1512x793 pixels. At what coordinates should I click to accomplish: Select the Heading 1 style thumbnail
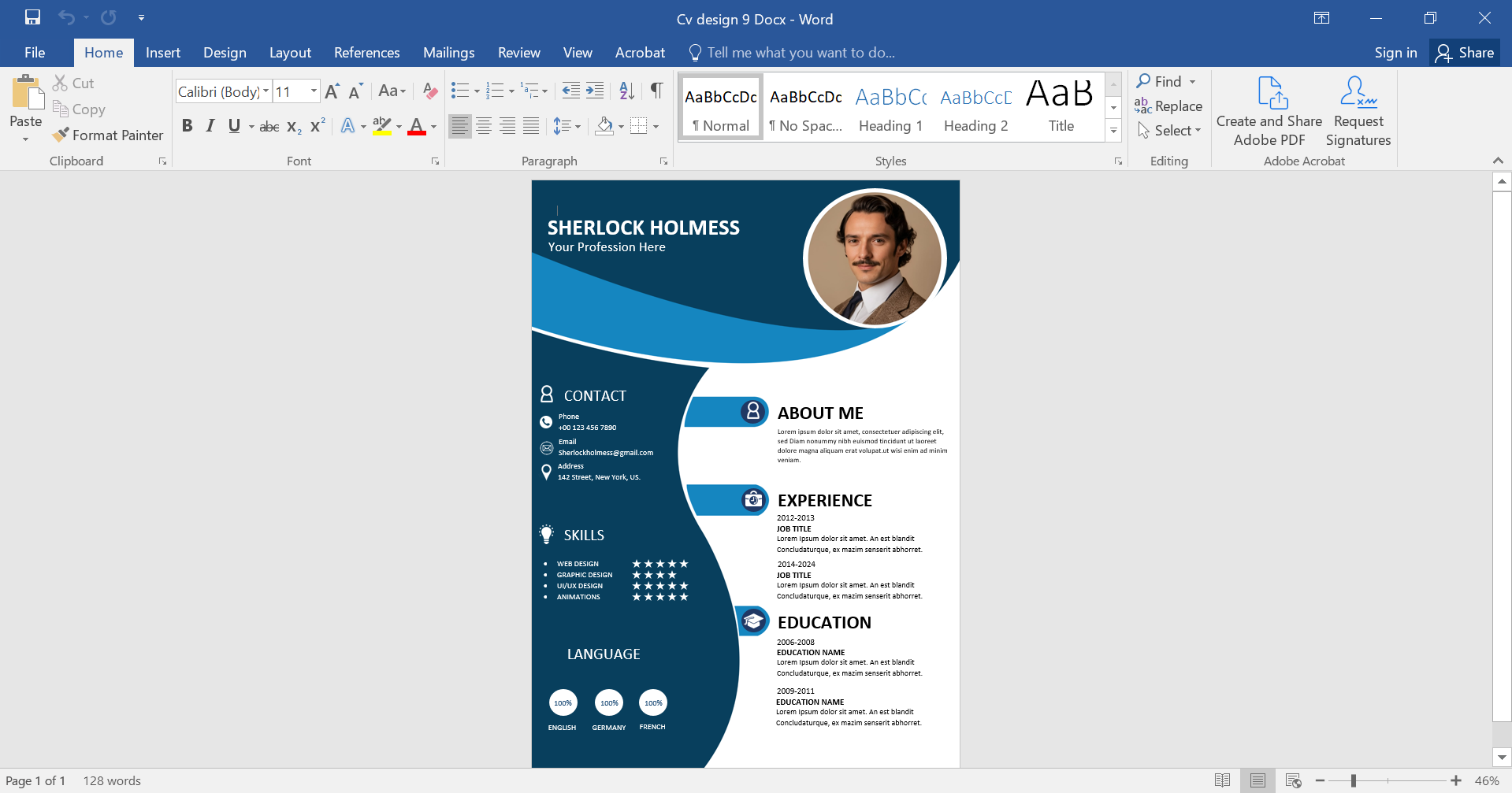(x=890, y=107)
